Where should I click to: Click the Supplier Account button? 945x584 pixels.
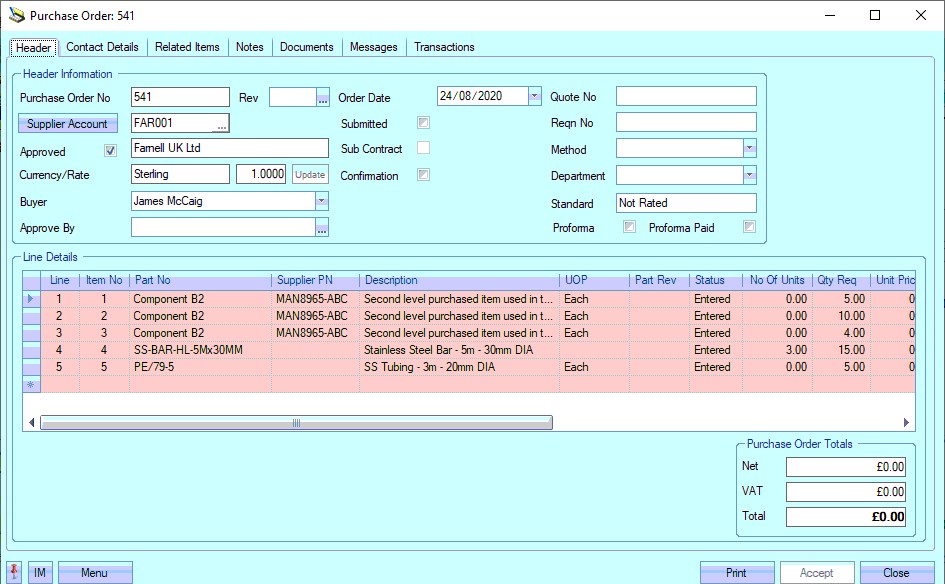[67, 124]
